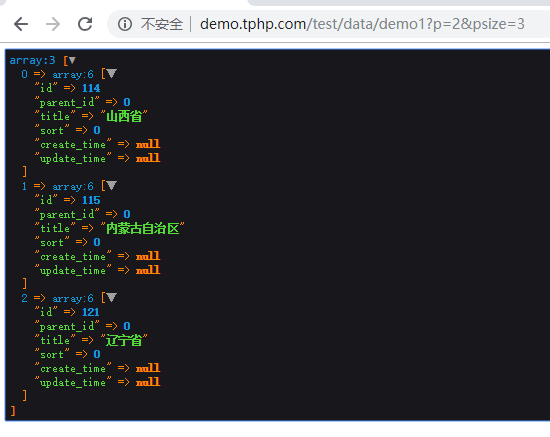550x437 pixels.
Task: Click the browser back arrow
Action: [21, 24]
